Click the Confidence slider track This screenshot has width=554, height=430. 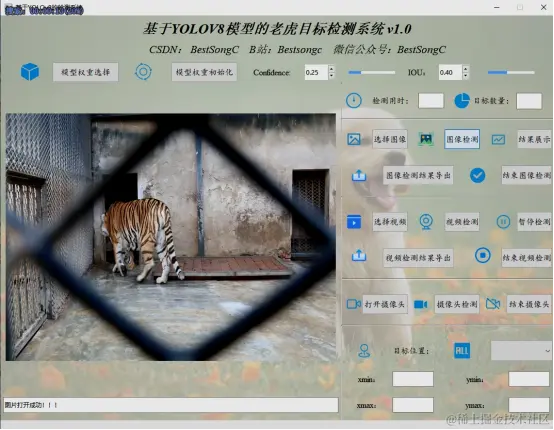pyautogui.click(x=372, y=72)
